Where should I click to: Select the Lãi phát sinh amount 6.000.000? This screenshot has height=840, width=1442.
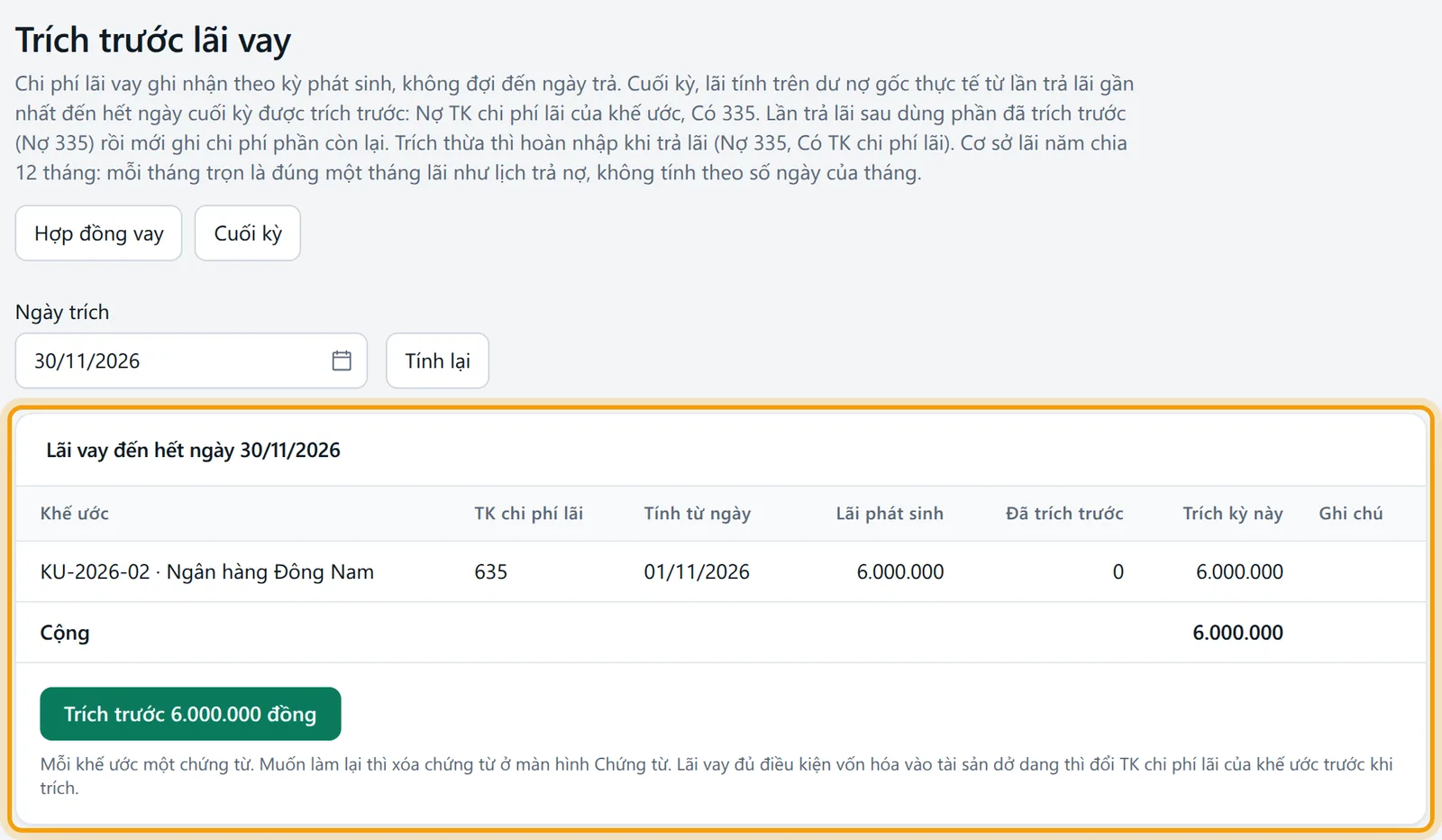900,571
